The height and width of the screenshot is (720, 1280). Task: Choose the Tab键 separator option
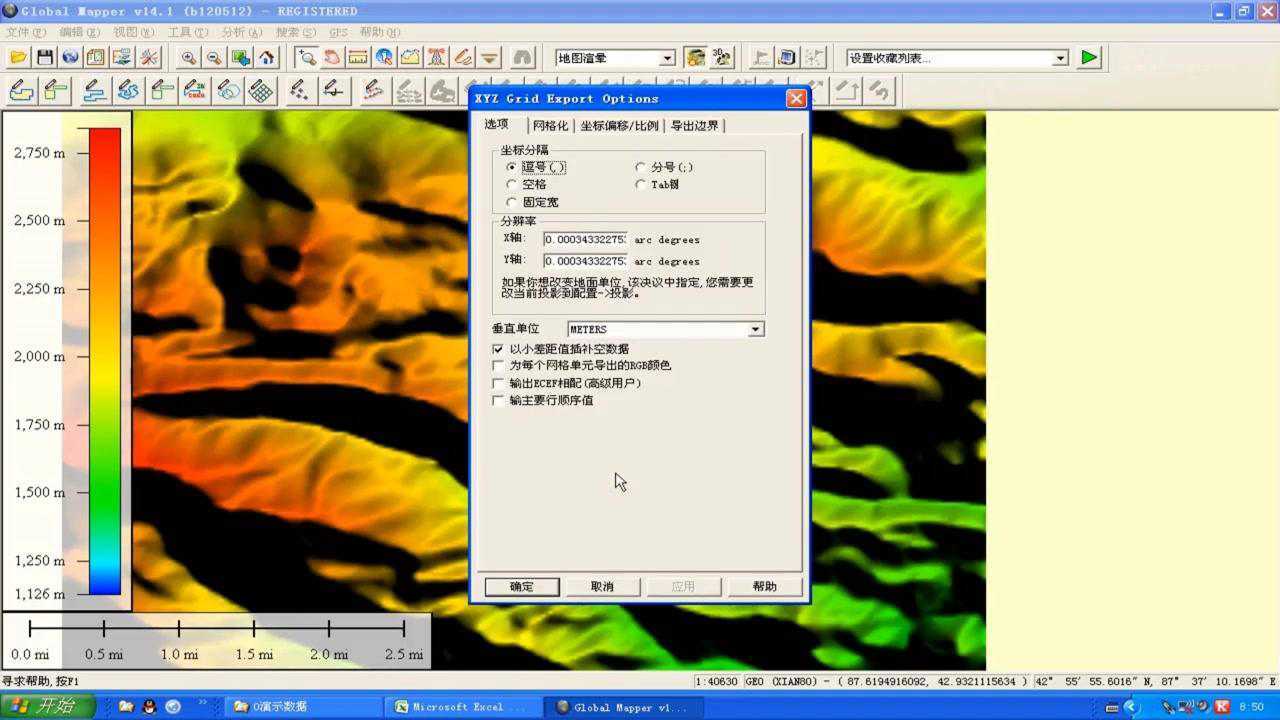click(x=640, y=184)
